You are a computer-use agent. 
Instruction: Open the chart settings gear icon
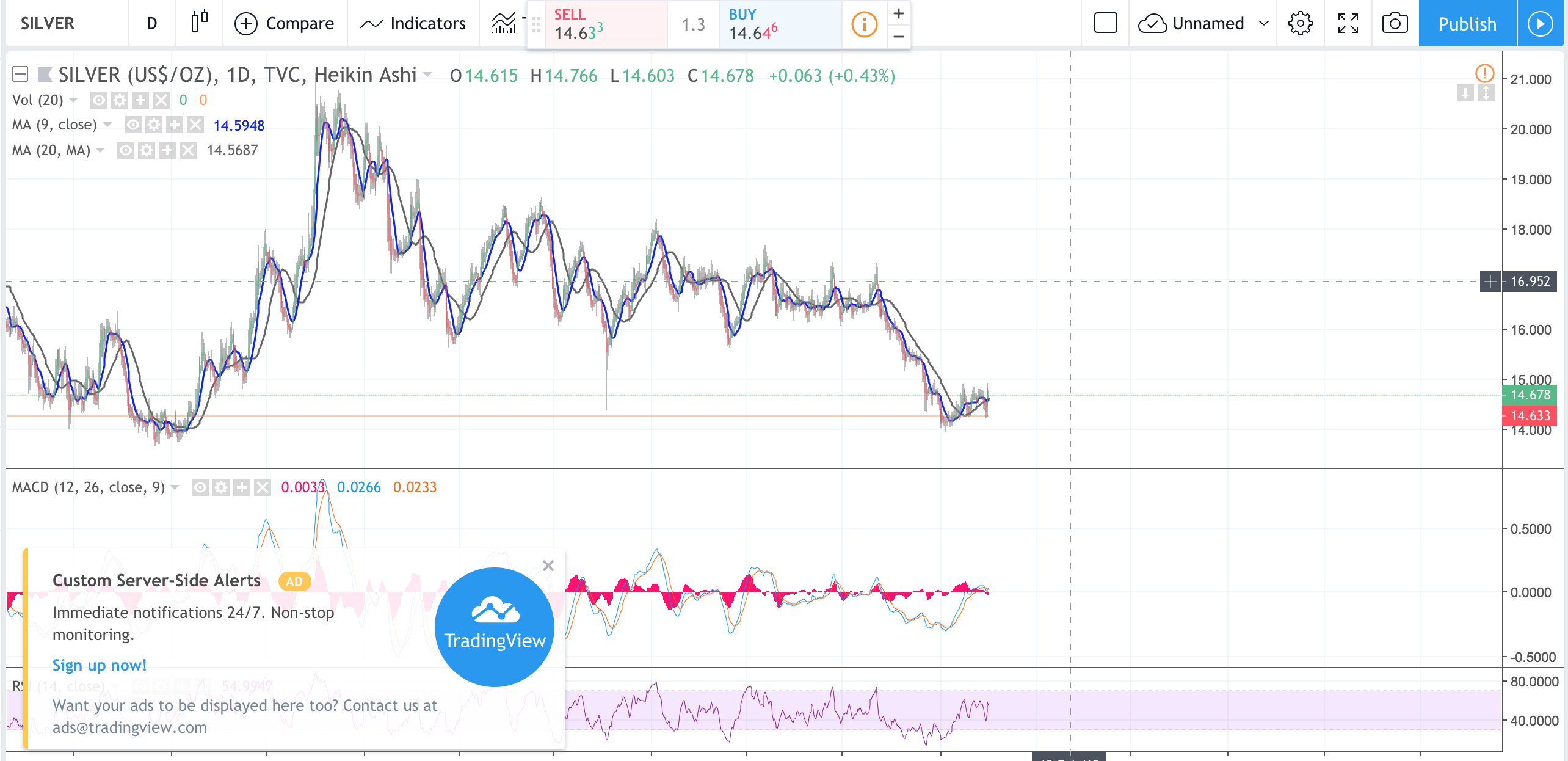(x=1300, y=24)
